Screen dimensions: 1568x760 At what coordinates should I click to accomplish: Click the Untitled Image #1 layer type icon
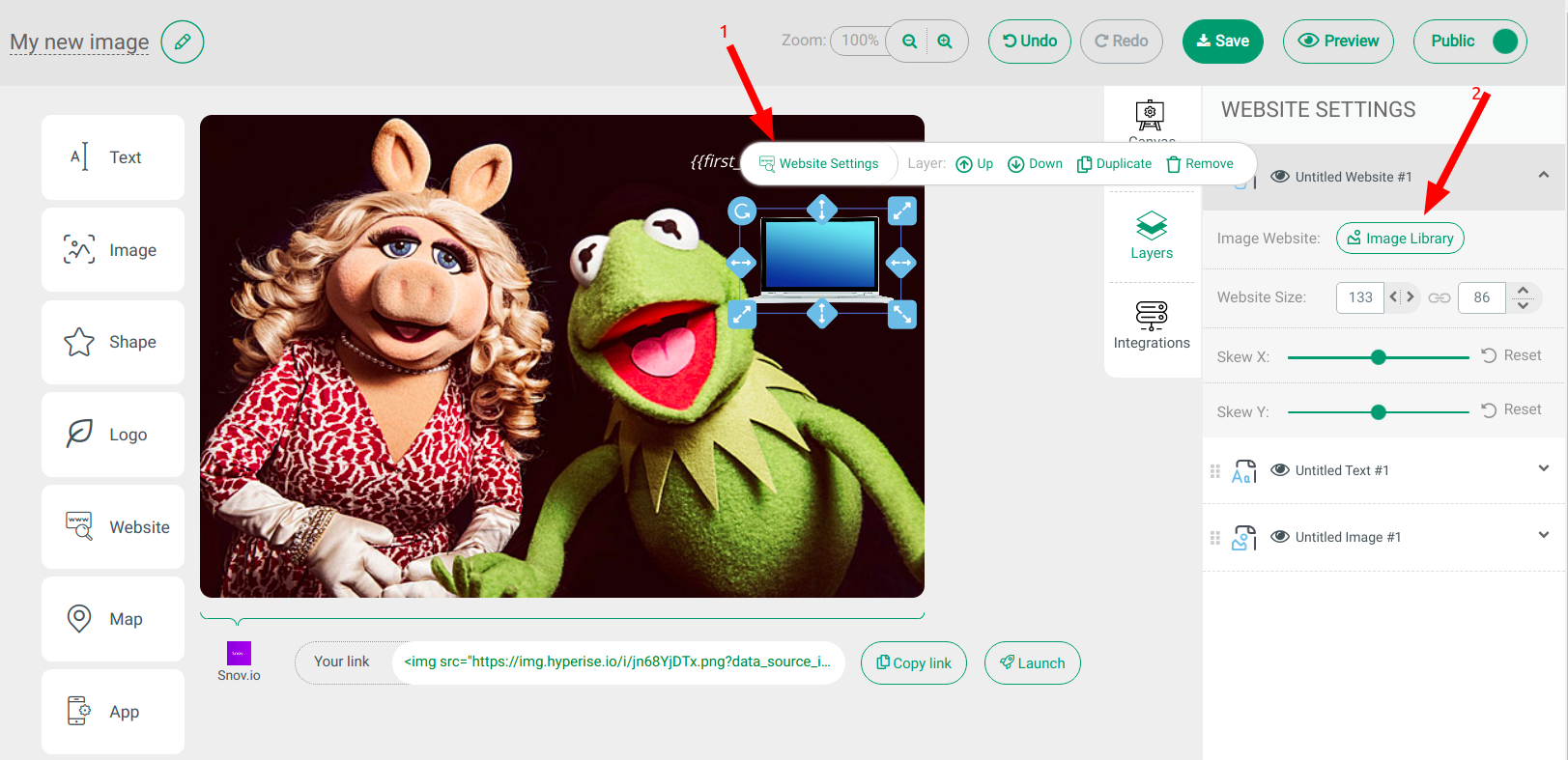point(1244,538)
